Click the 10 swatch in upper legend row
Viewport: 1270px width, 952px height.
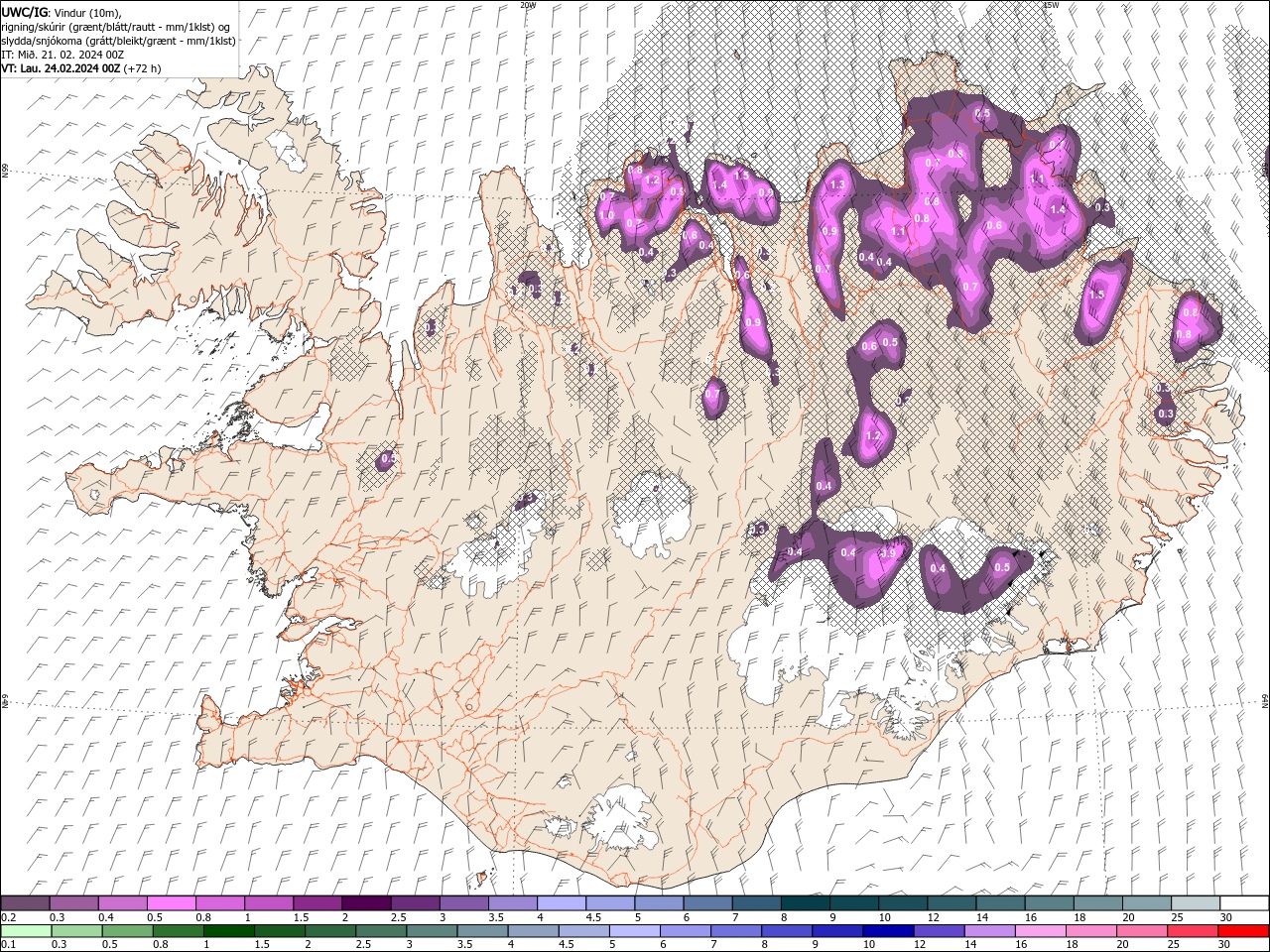tap(902, 903)
